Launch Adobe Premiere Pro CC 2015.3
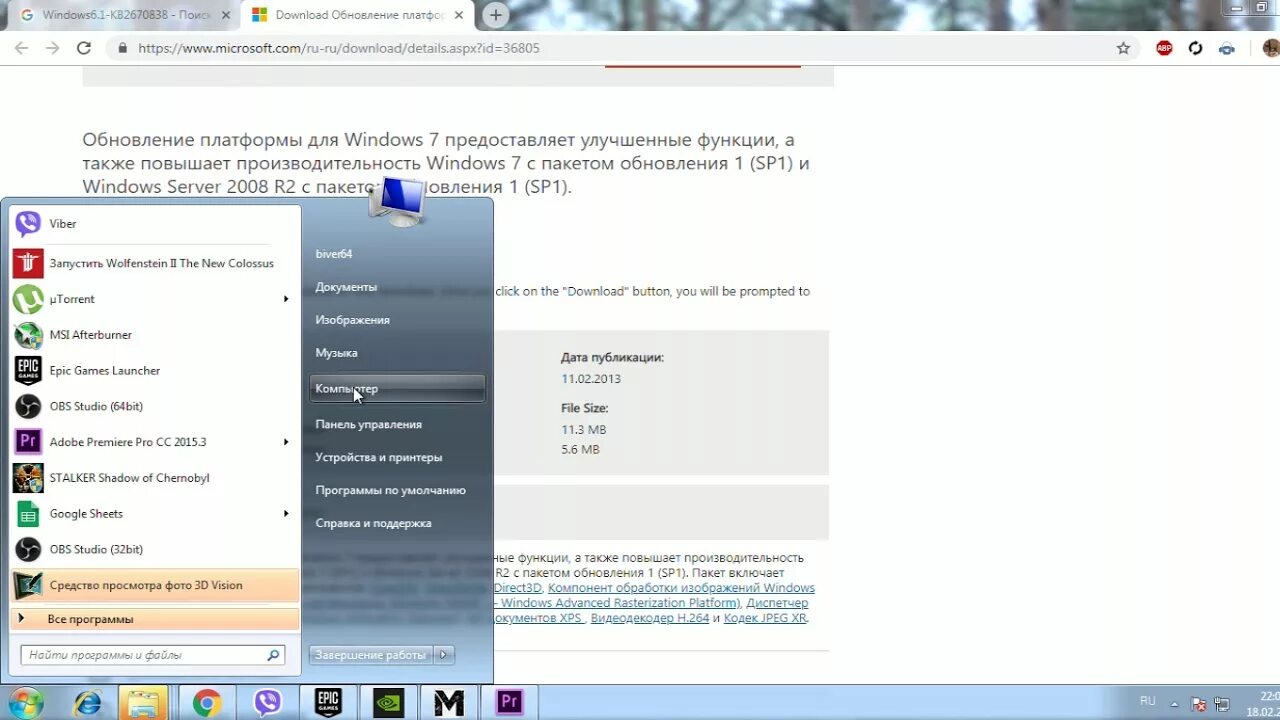Screen dimensions: 1280x720 click(x=155, y=442)
